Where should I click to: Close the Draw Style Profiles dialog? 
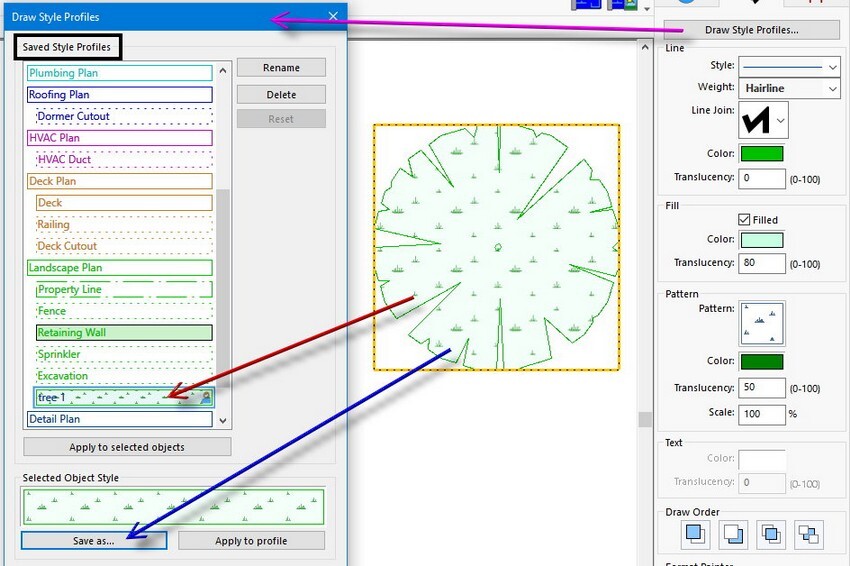pyautogui.click(x=333, y=16)
